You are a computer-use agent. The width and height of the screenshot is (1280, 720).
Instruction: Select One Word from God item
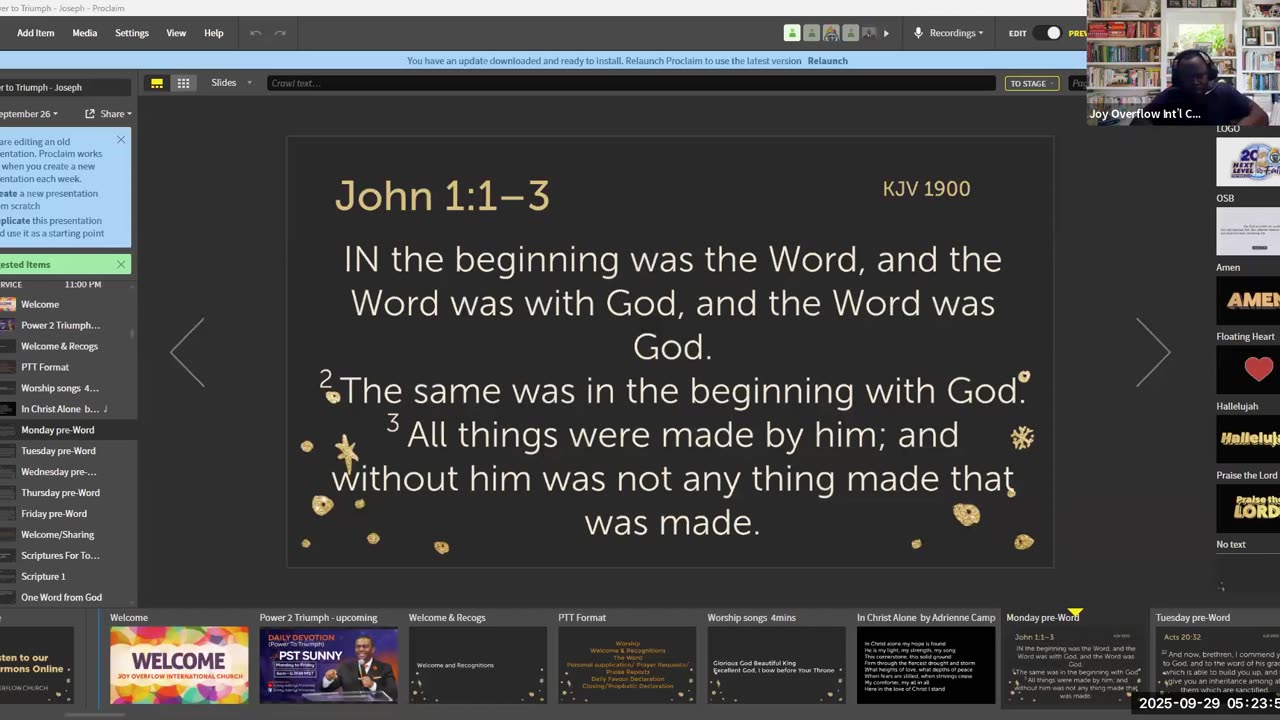click(66, 598)
